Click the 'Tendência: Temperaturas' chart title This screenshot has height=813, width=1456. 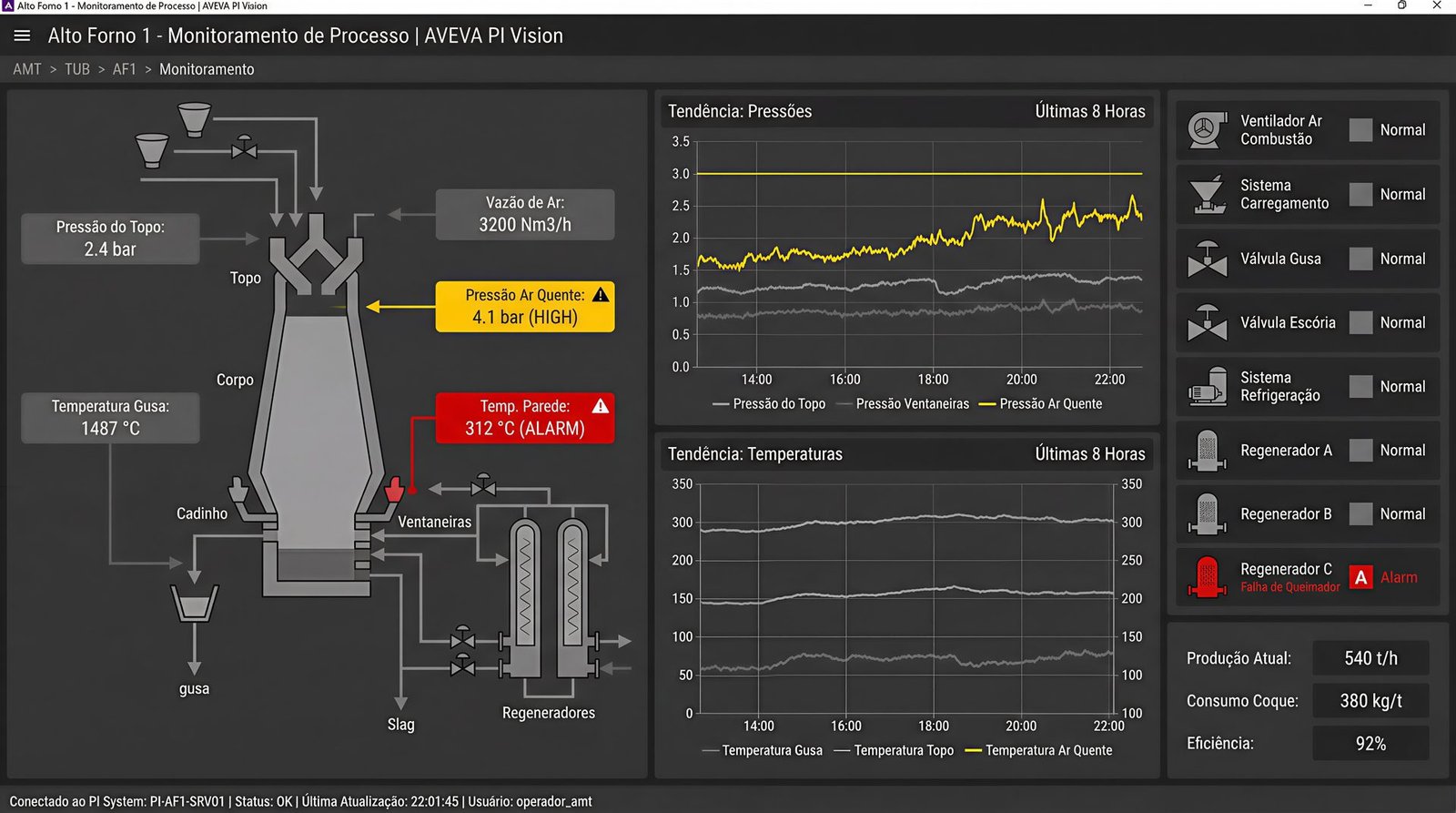tap(755, 453)
